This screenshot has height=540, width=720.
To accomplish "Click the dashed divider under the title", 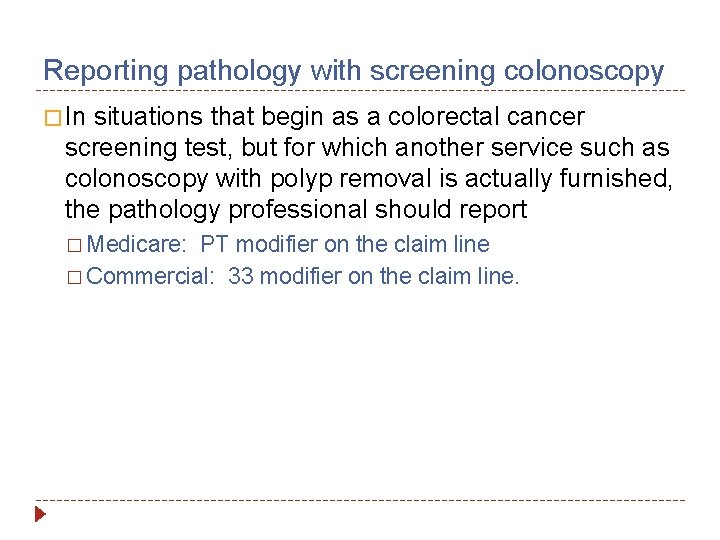I will [360, 91].
